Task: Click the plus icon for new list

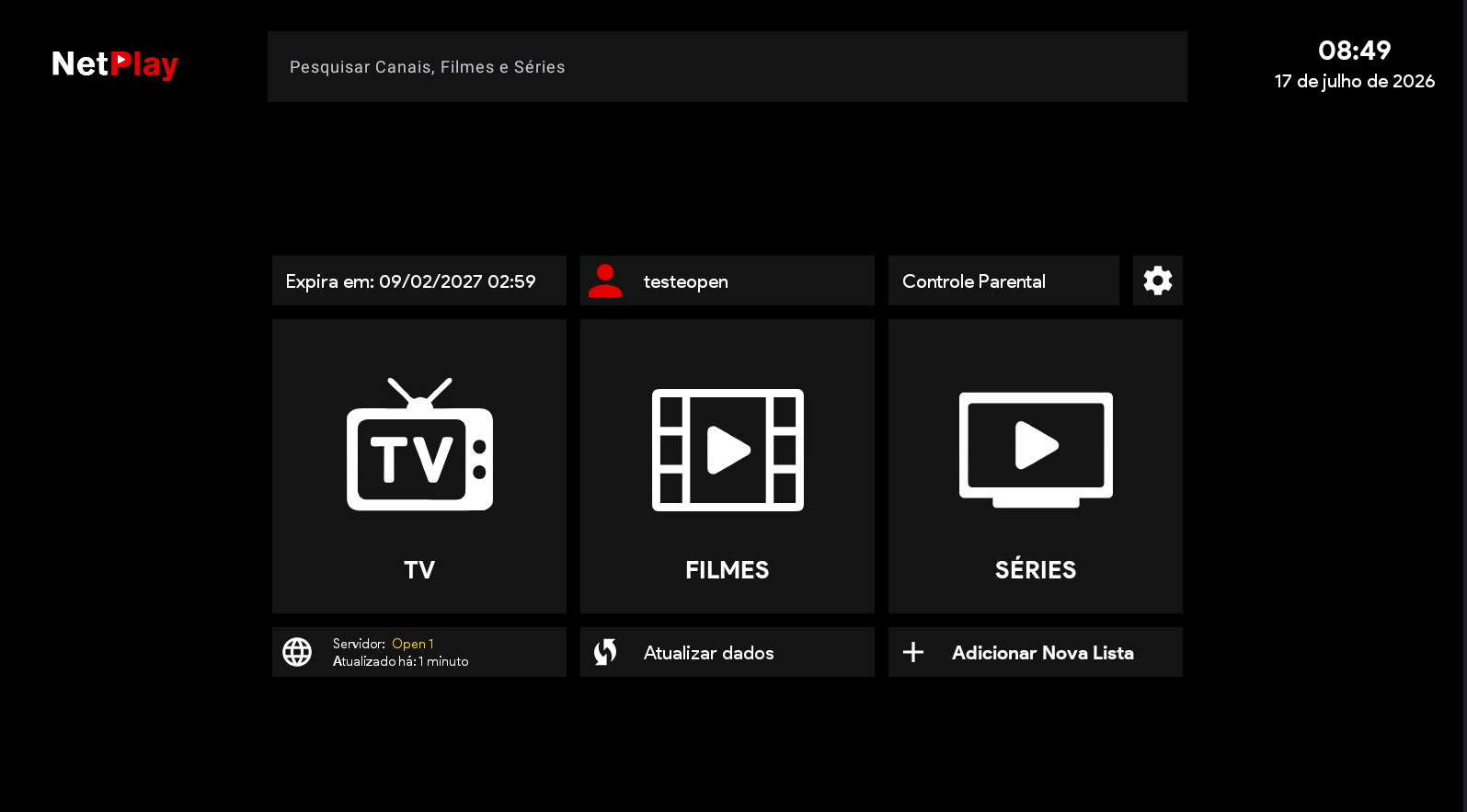Action: coord(913,652)
